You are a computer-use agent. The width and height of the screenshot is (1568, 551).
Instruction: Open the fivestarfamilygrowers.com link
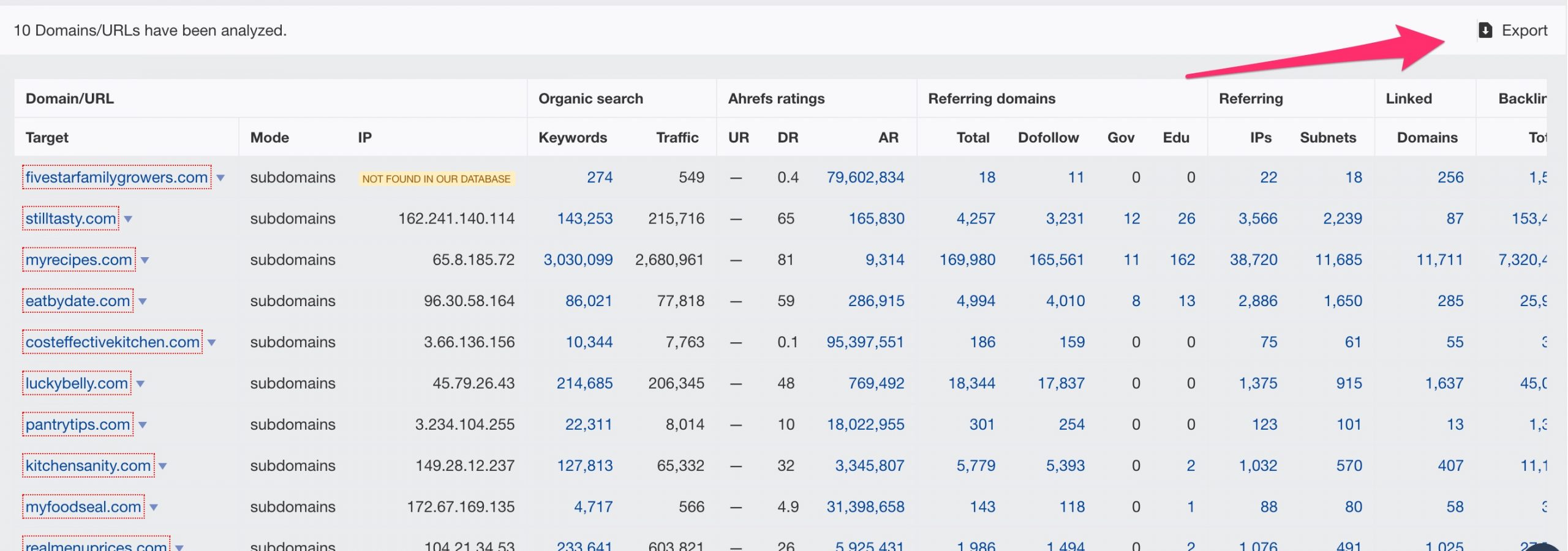tap(116, 177)
